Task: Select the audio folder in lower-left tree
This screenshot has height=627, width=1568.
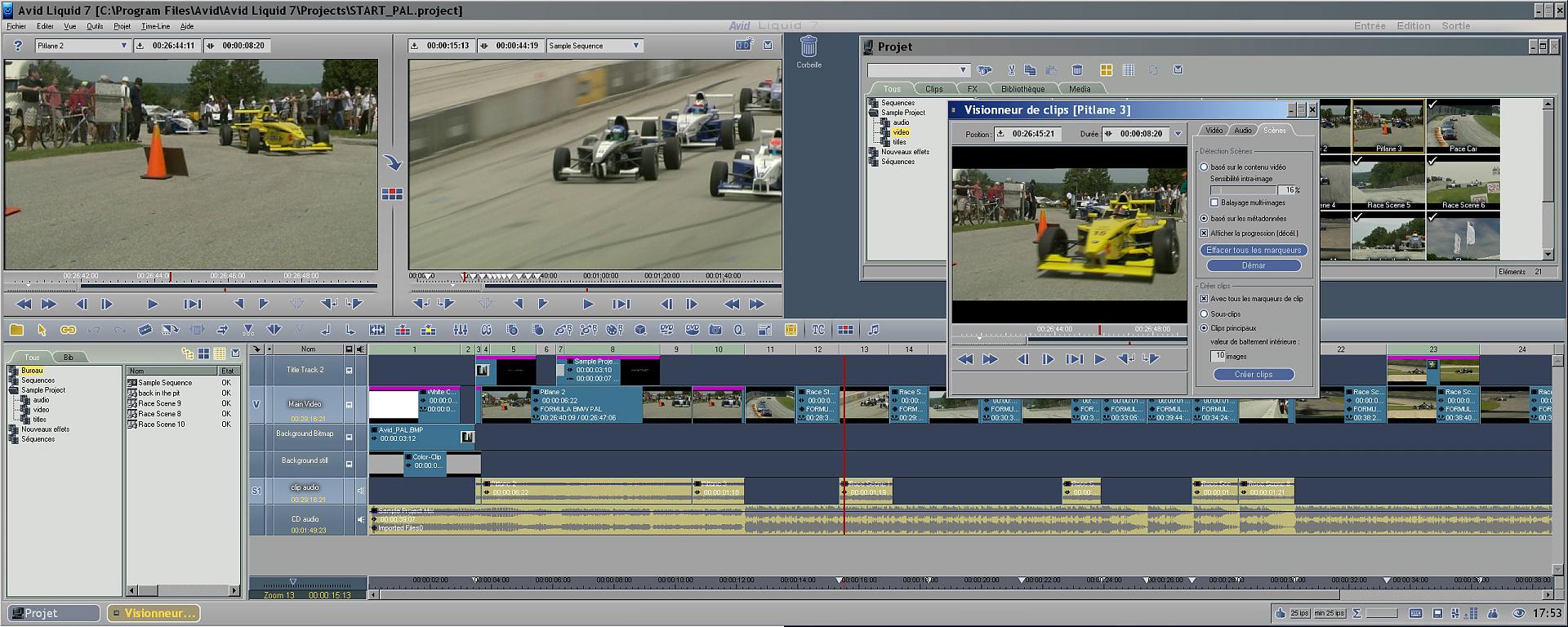Action: click(41, 400)
